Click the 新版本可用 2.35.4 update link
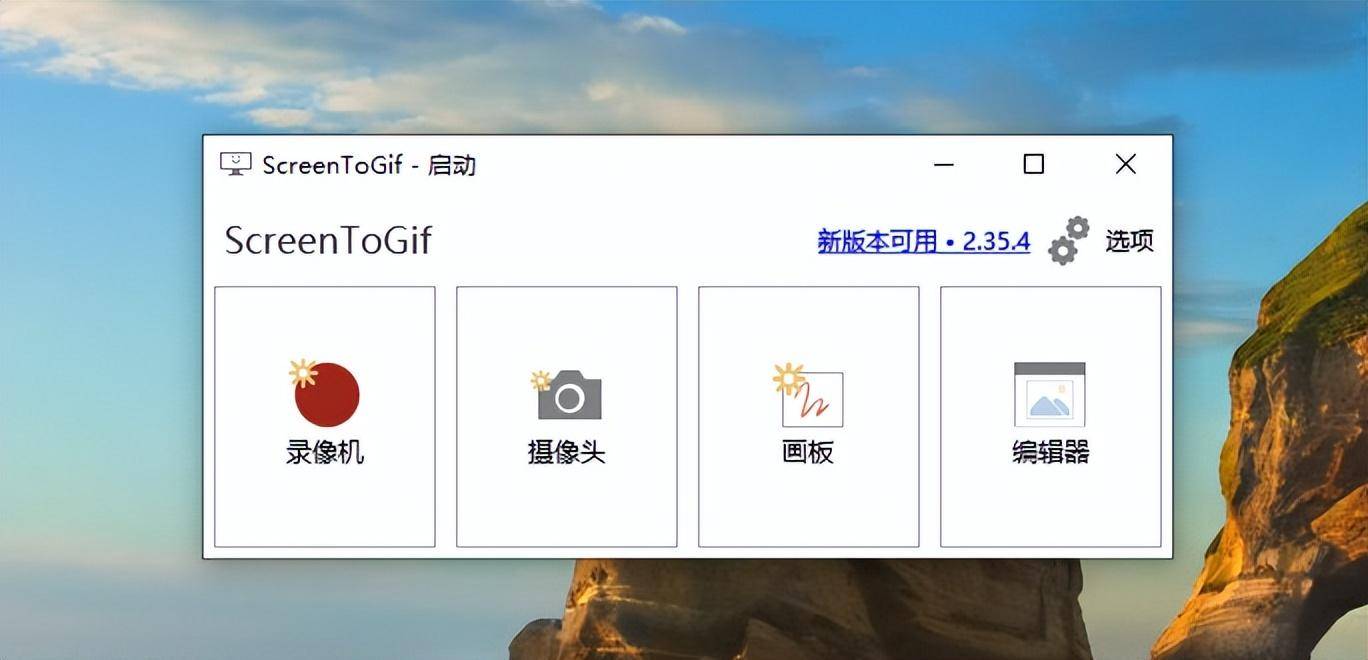The width and height of the screenshot is (1368, 660). 924,241
